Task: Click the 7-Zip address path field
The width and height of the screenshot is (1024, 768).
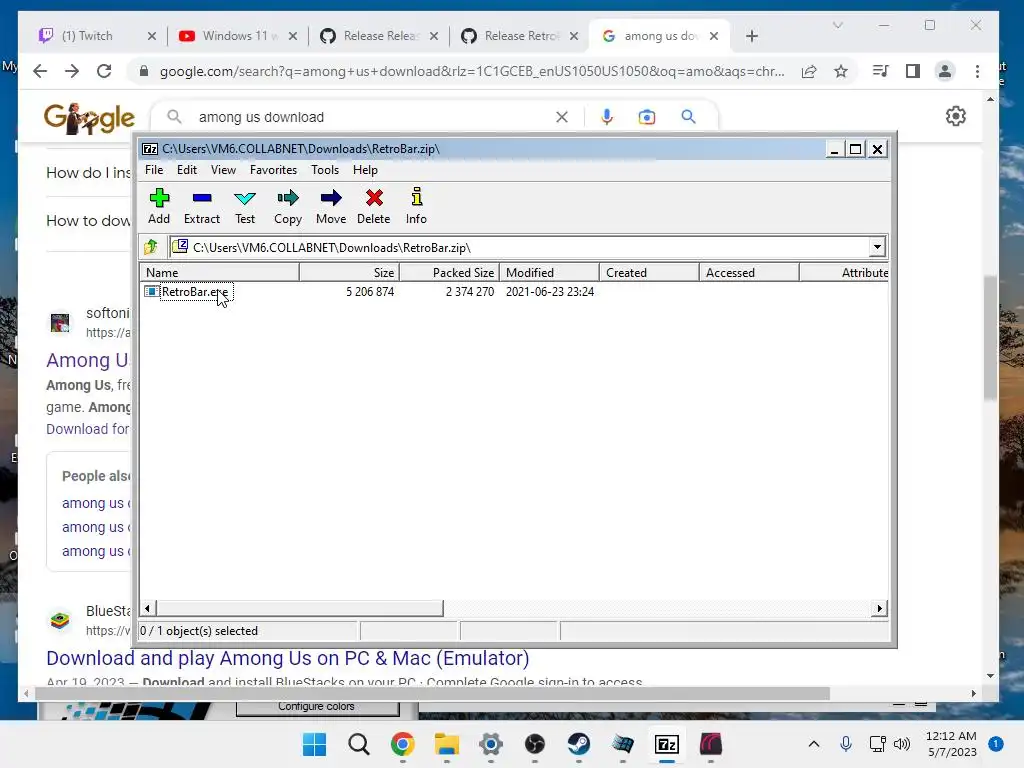Action: (x=519, y=248)
